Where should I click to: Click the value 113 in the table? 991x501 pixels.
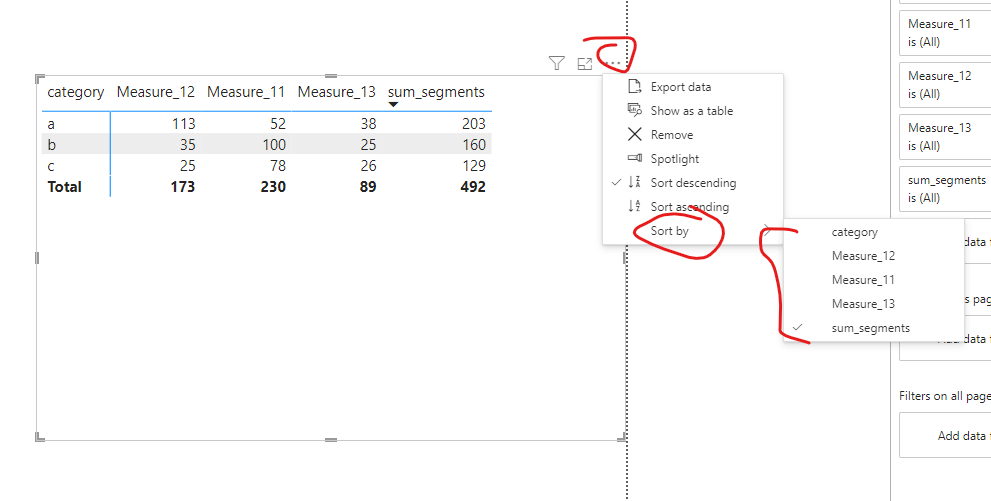point(183,124)
